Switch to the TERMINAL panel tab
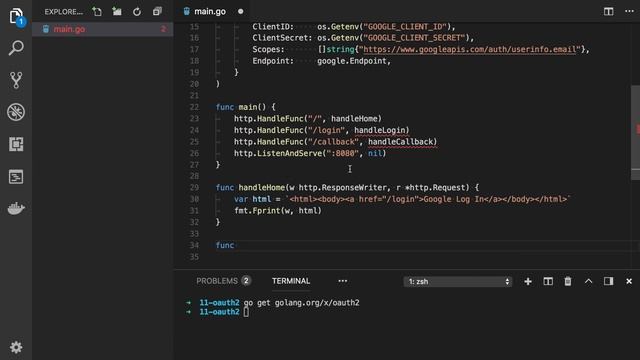Image resolution: width=640 pixels, height=360 pixels. 291,281
